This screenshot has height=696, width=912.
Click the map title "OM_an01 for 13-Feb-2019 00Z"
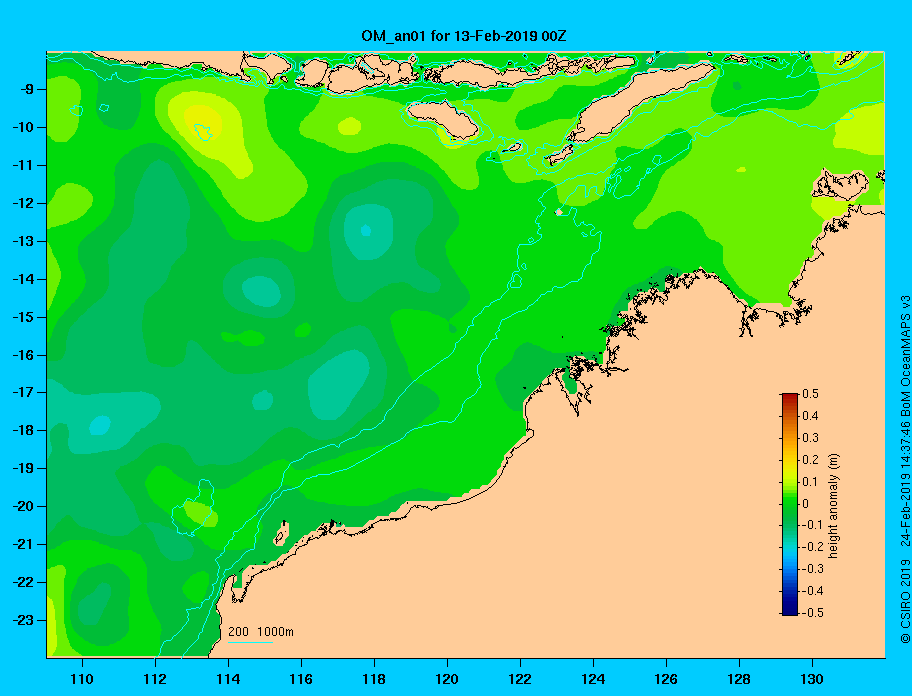pos(464,36)
